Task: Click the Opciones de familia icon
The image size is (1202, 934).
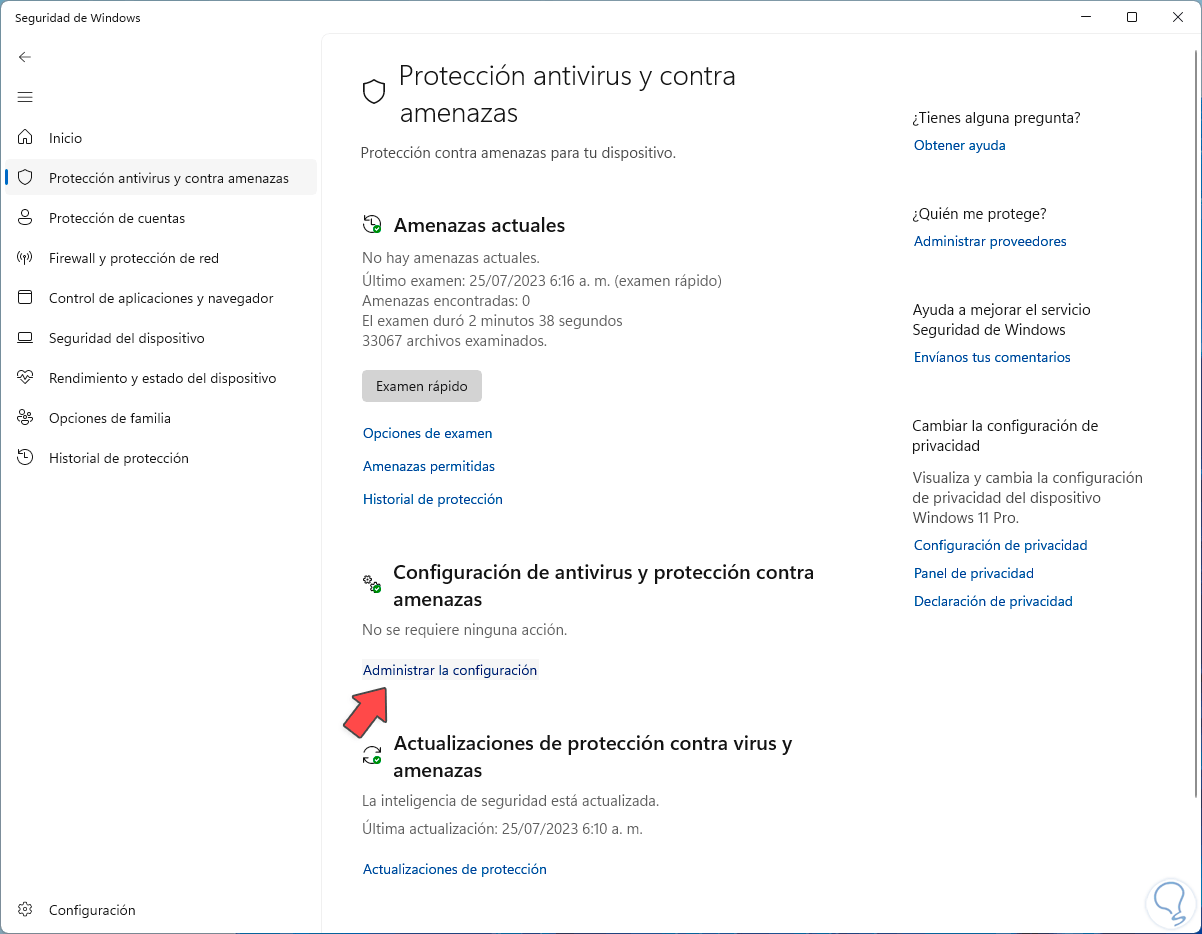Action: coord(26,418)
